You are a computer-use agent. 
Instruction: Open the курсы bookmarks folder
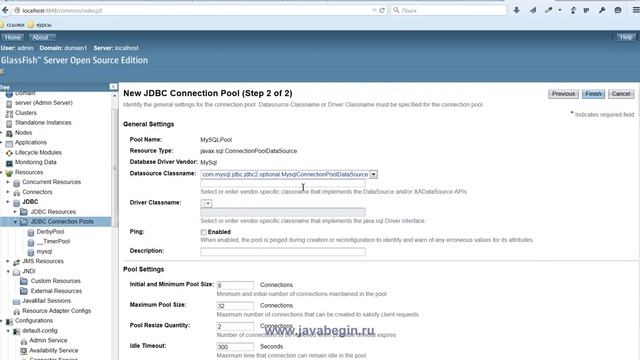[40, 25]
